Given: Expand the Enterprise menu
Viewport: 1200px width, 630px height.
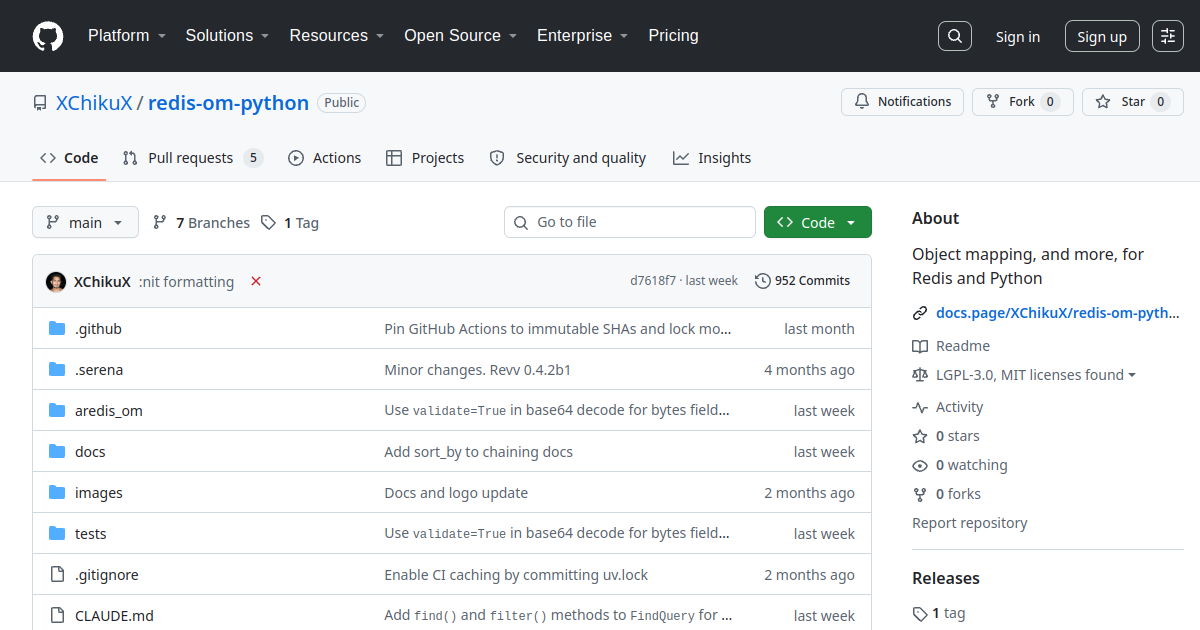Looking at the screenshot, I should pyautogui.click(x=583, y=36).
